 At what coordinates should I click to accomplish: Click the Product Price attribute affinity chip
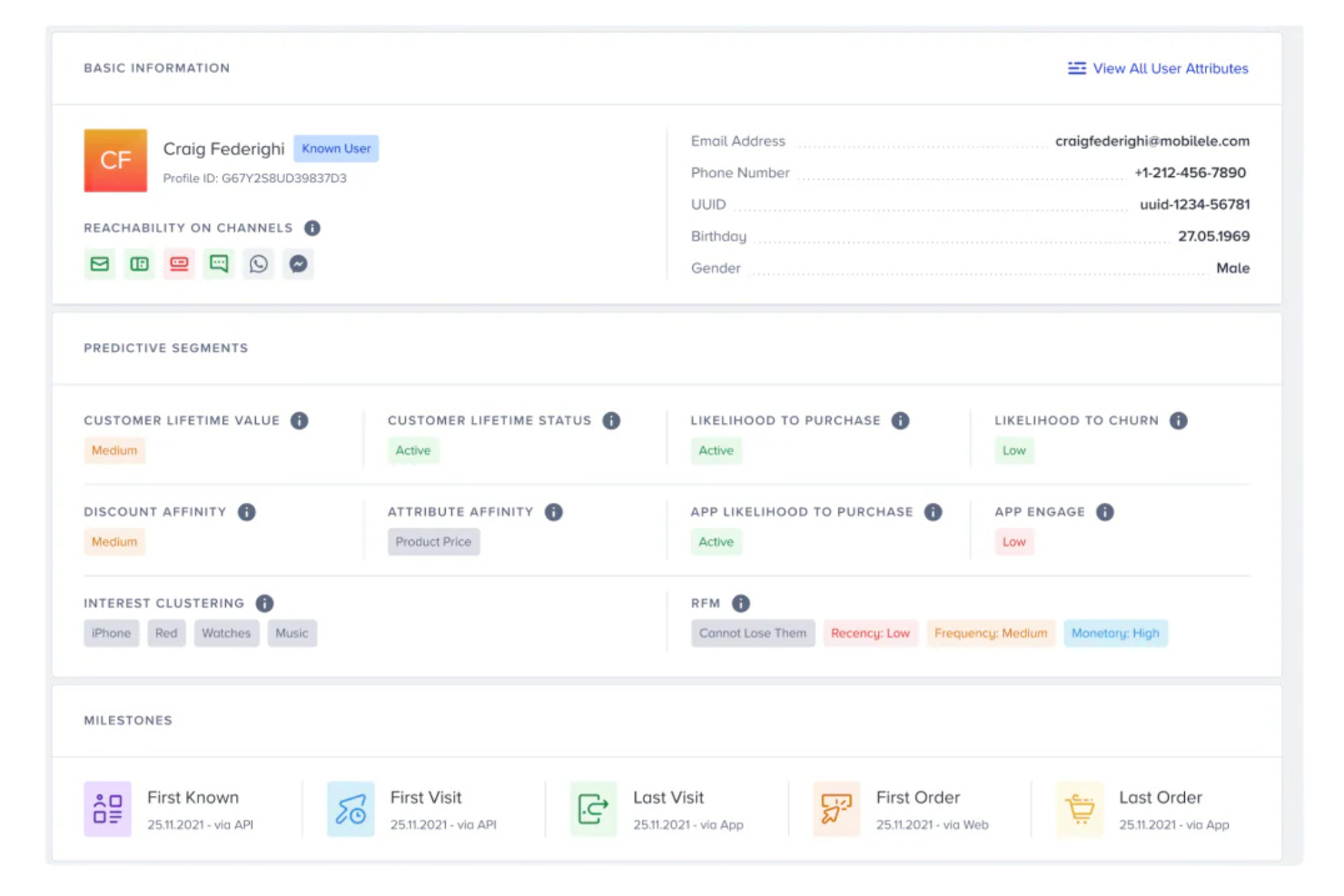pos(433,541)
